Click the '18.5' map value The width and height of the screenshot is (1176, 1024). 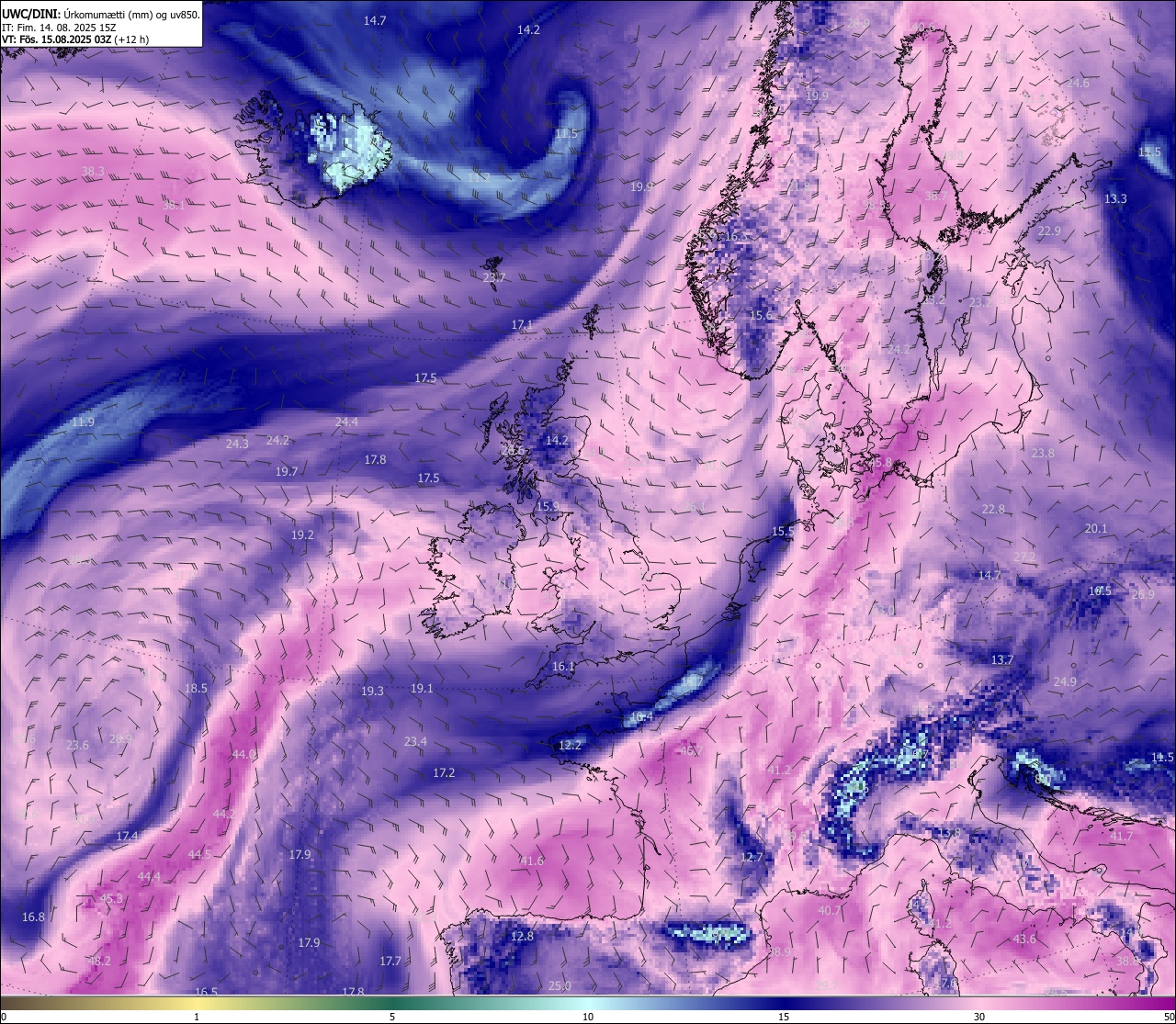(x=196, y=688)
